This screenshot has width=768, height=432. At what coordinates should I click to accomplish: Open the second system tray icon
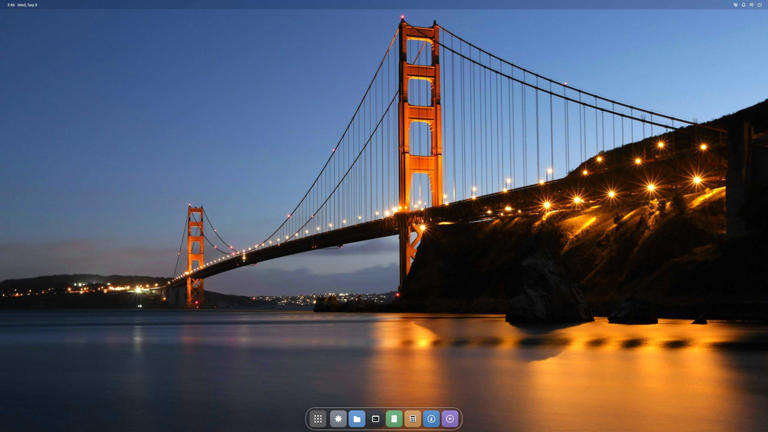(743, 5)
